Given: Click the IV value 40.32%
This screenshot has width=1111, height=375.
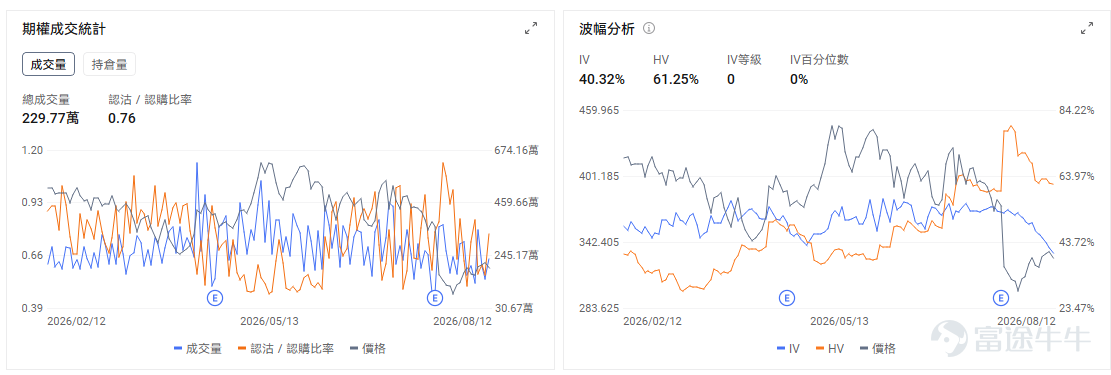Looking at the screenshot, I should click(602, 79).
